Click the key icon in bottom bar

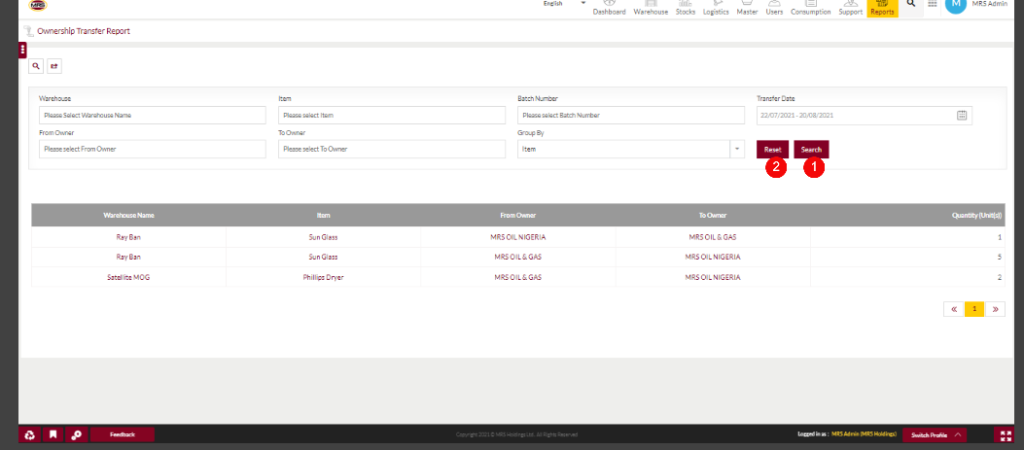(76, 434)
